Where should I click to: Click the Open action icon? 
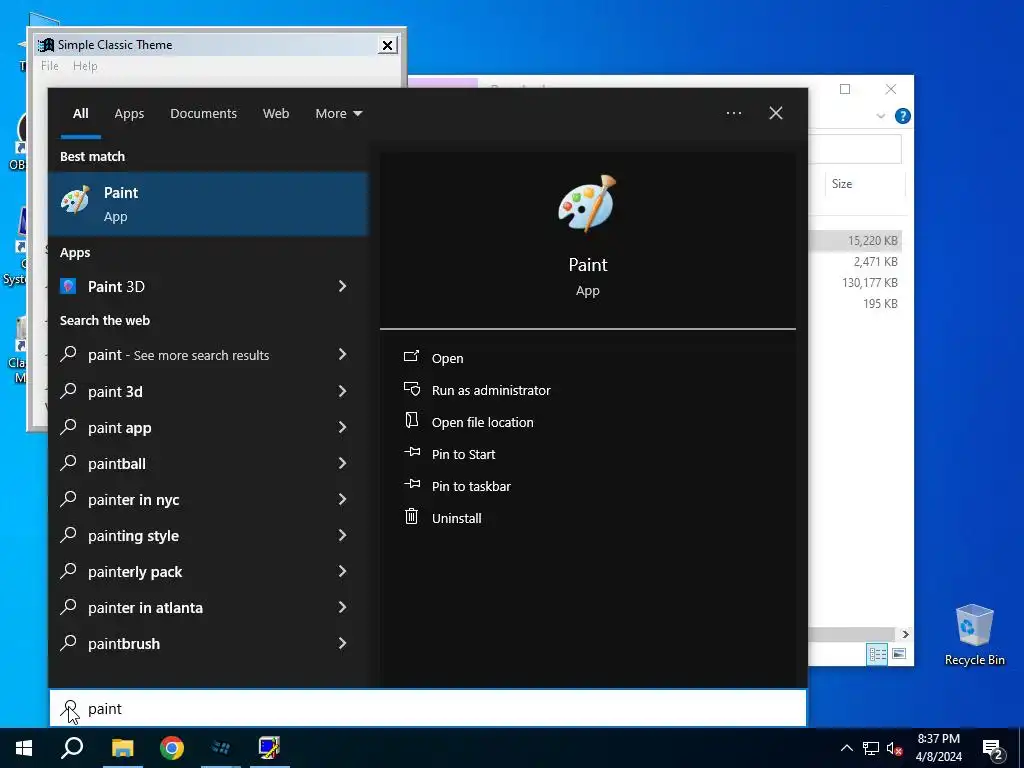point(411,357)
